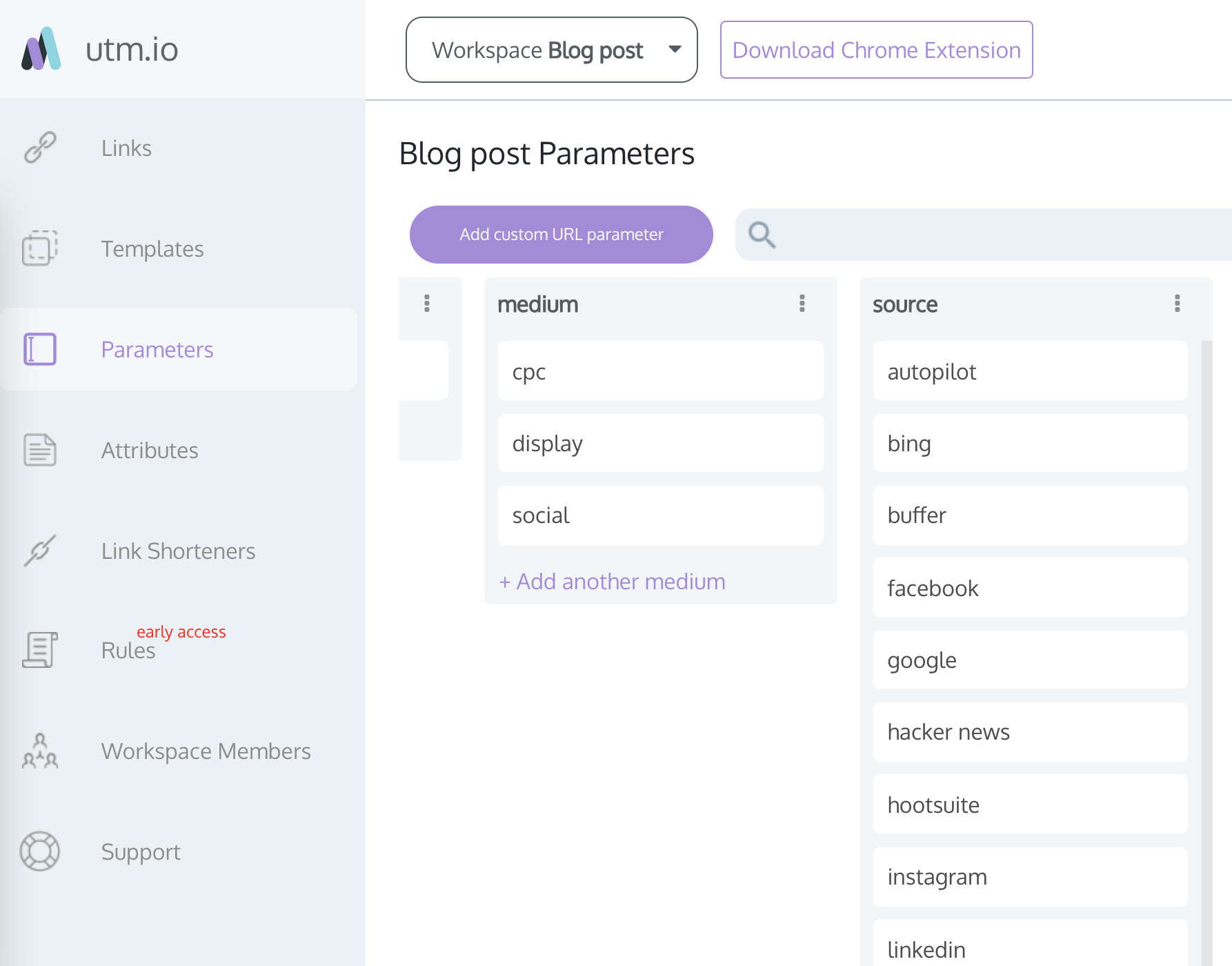
Task: Open the Workspace Blog post dropdown
Action: pos(552,50)
